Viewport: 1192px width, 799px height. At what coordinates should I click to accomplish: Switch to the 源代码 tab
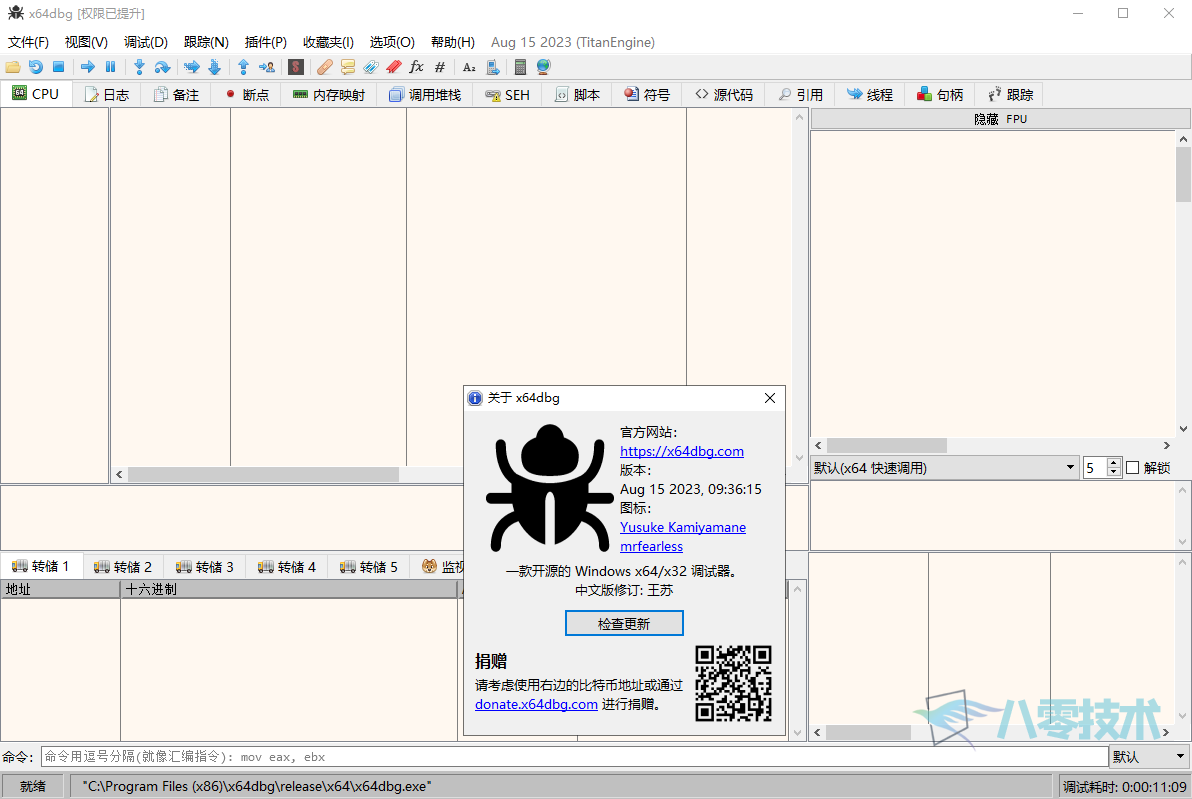point(724,94)
